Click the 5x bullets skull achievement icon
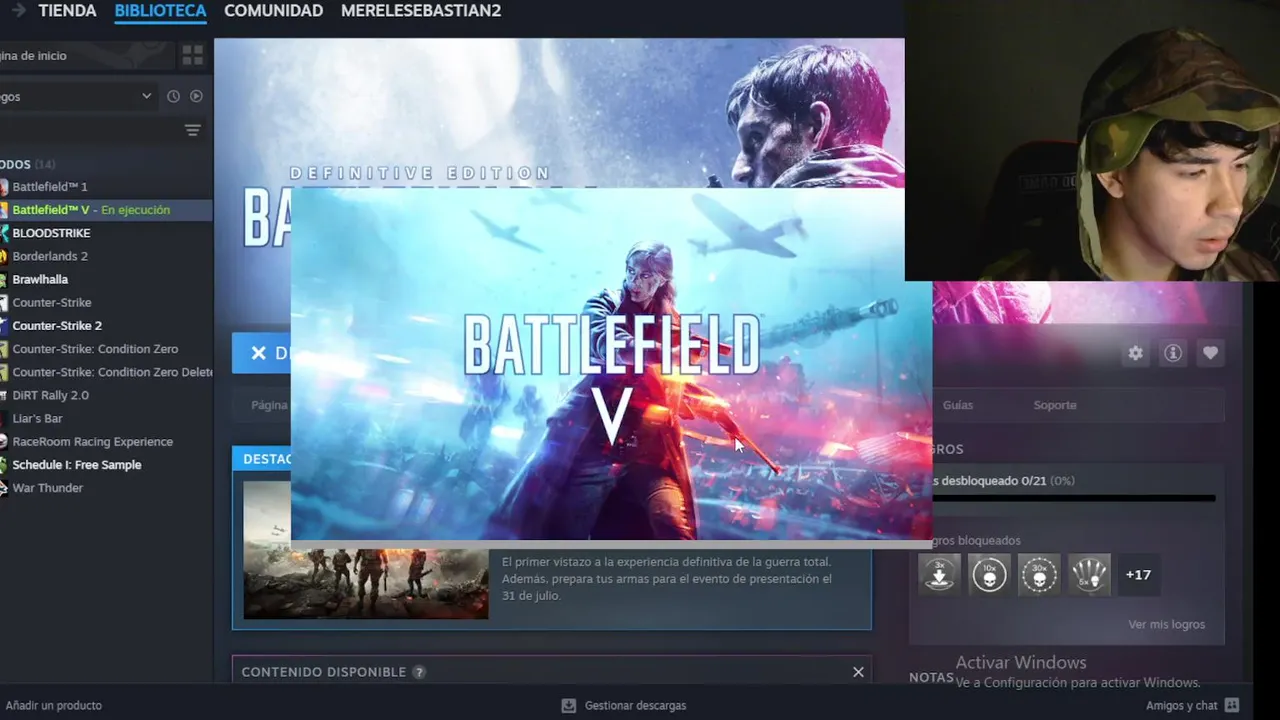 [1089, 575]
